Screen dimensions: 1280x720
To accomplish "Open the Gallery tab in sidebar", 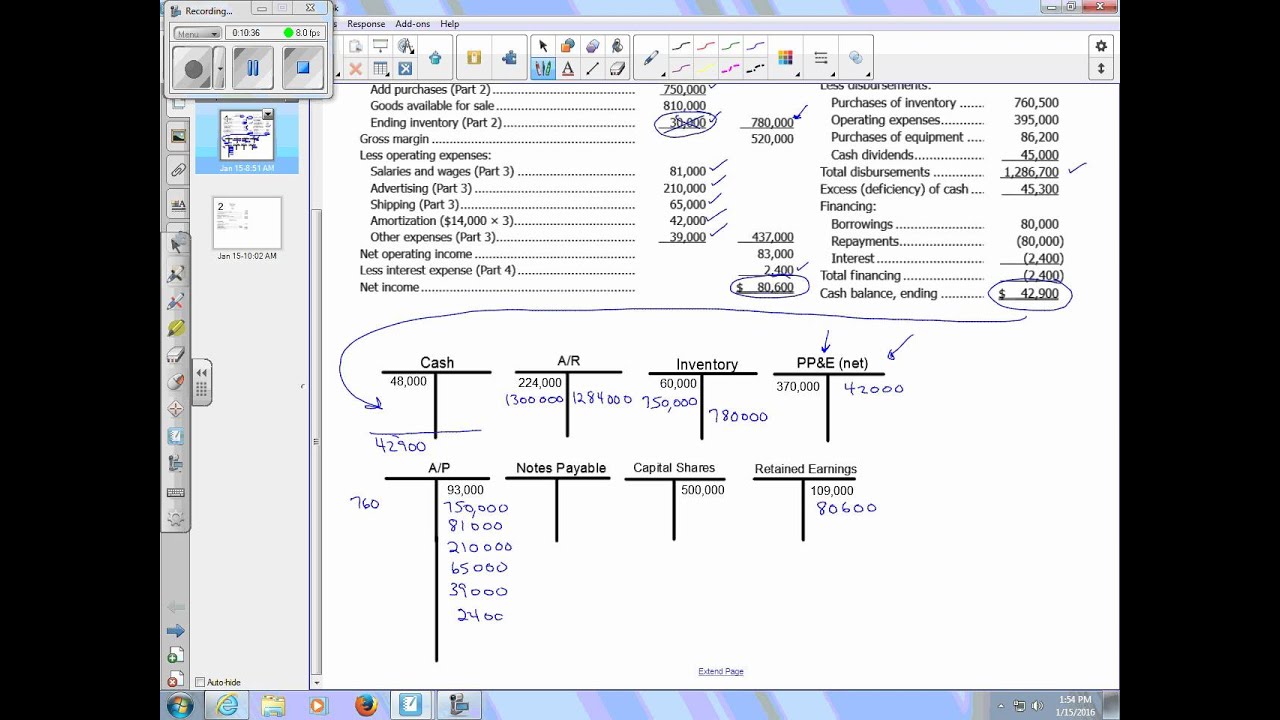I will (178, 137).
